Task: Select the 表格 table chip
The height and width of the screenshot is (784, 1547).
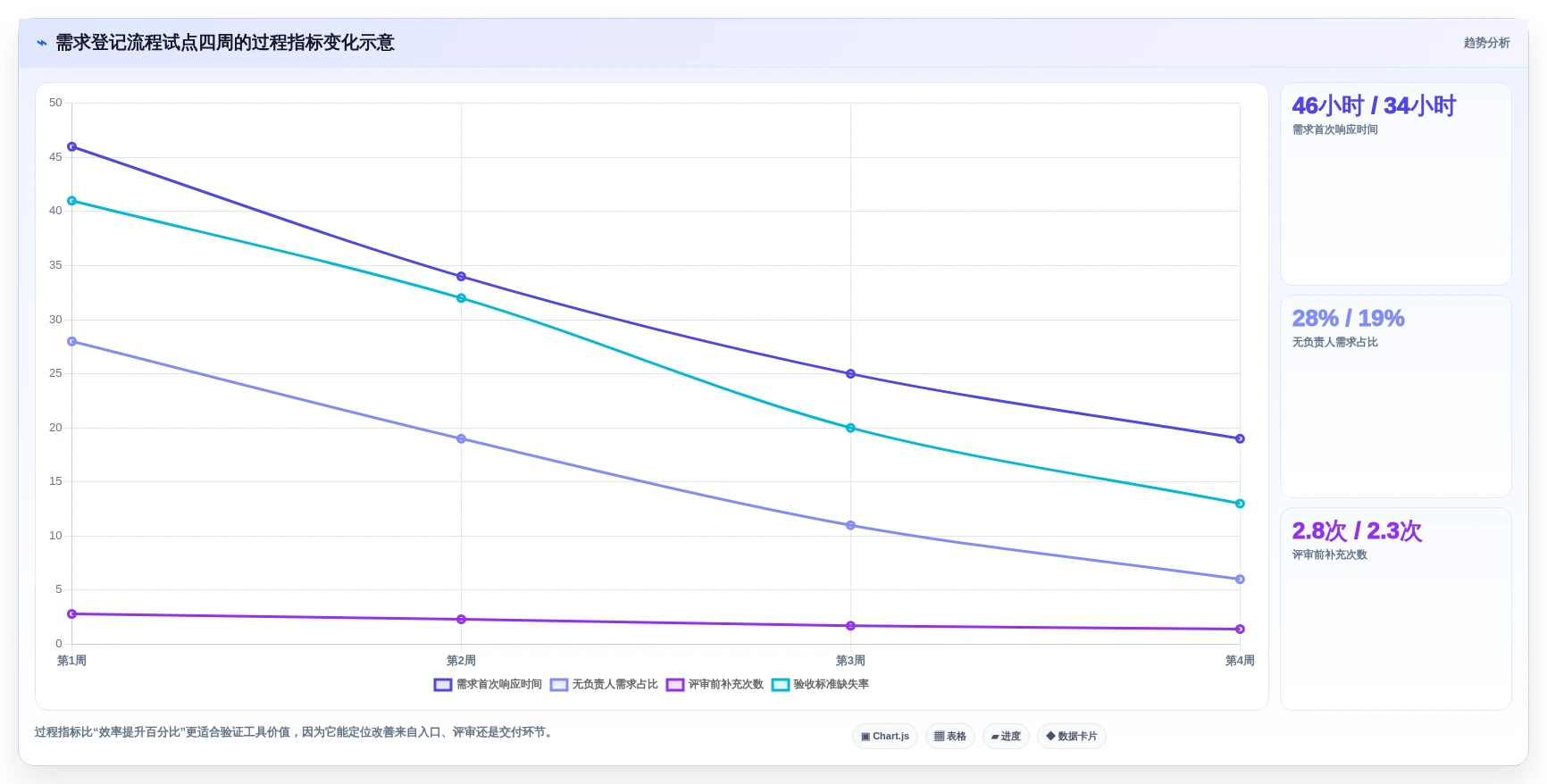Action: pos(950,736)
